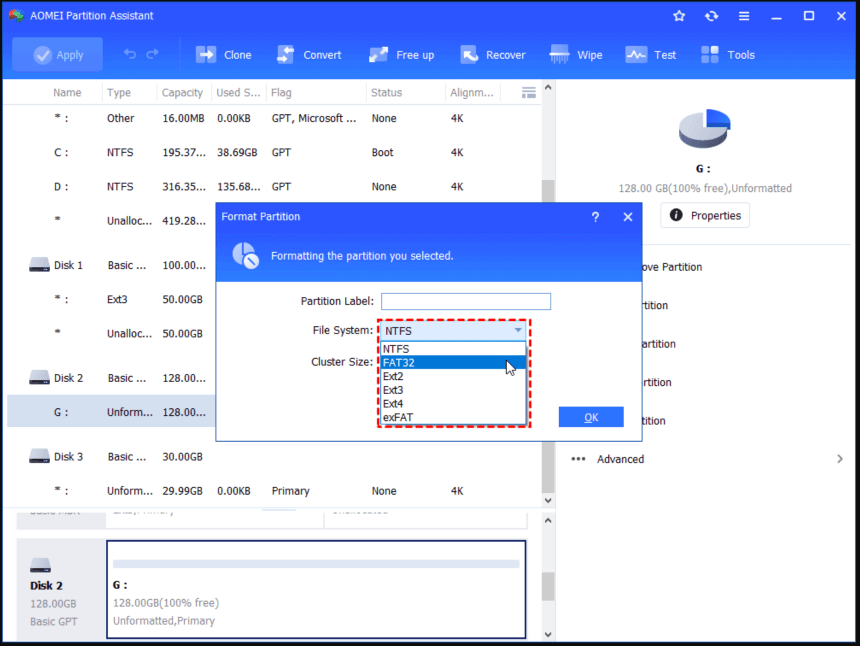
Task: Open Properties for drive G
Action: [x=704, y=215]
